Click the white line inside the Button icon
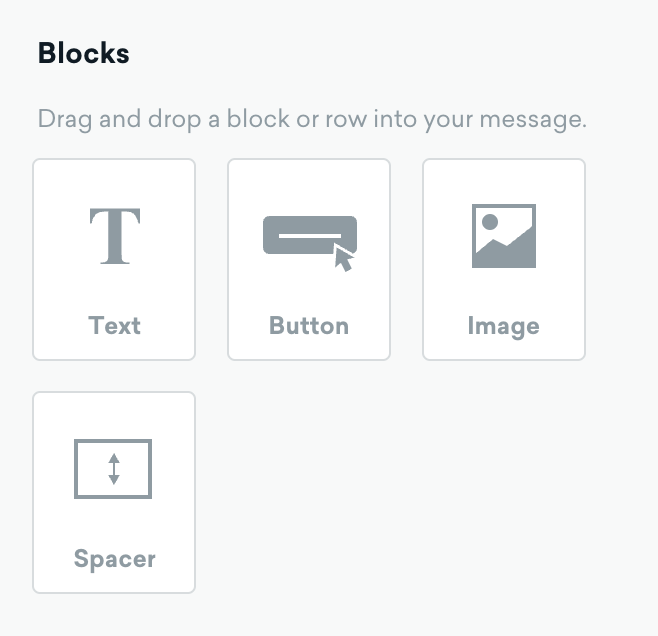The image size is (658, 636). [x=310, y=236]
